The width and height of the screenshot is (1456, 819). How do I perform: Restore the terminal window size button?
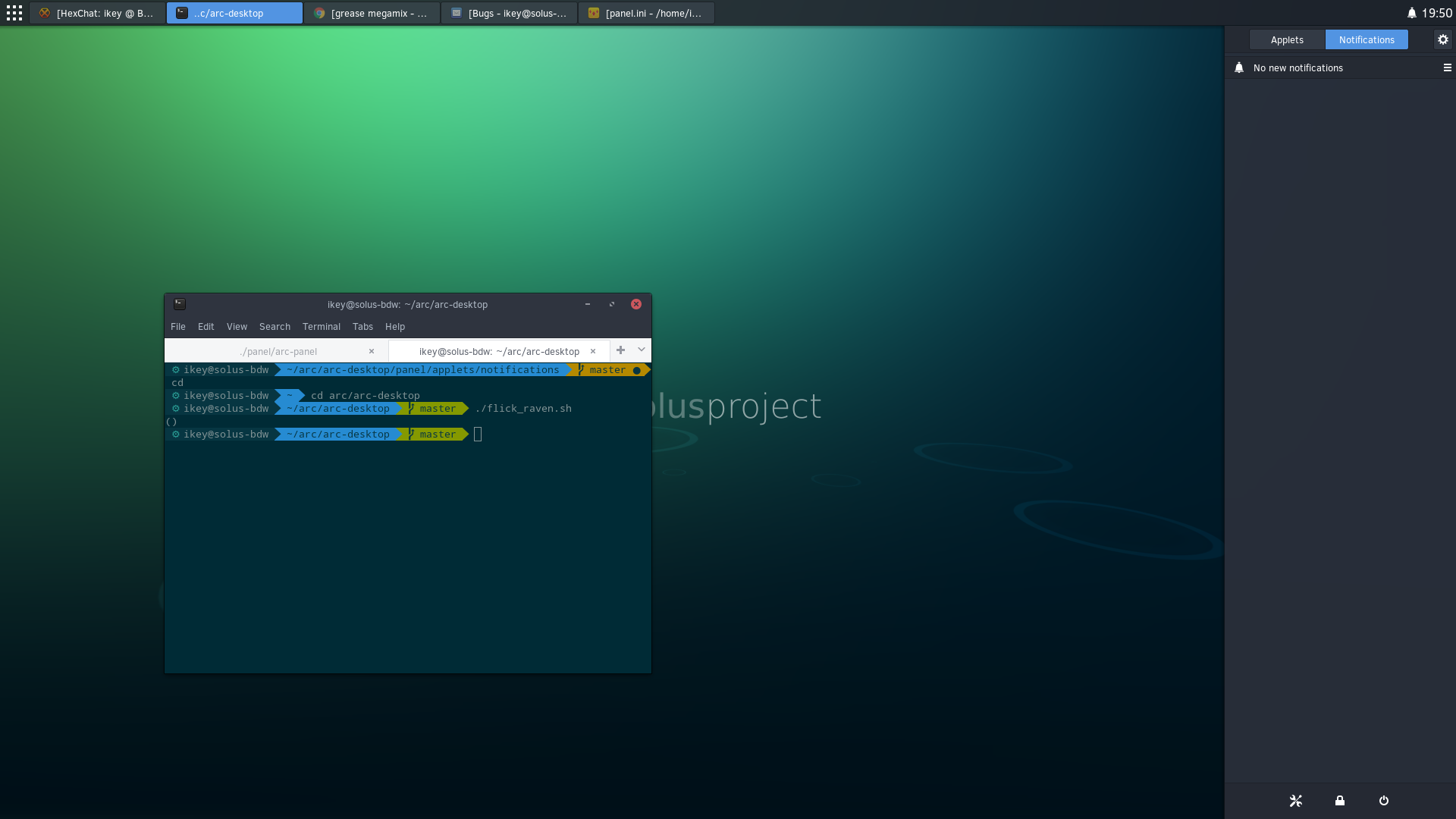click(x=612, y=304)
